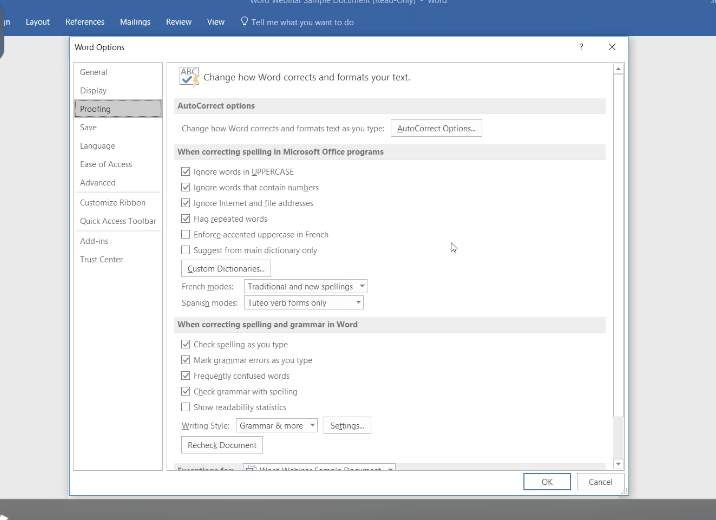Uncheck Ignore Internet and file addresses
The width and height of the screenshot is (716, 520).
[x=185, y=203]
